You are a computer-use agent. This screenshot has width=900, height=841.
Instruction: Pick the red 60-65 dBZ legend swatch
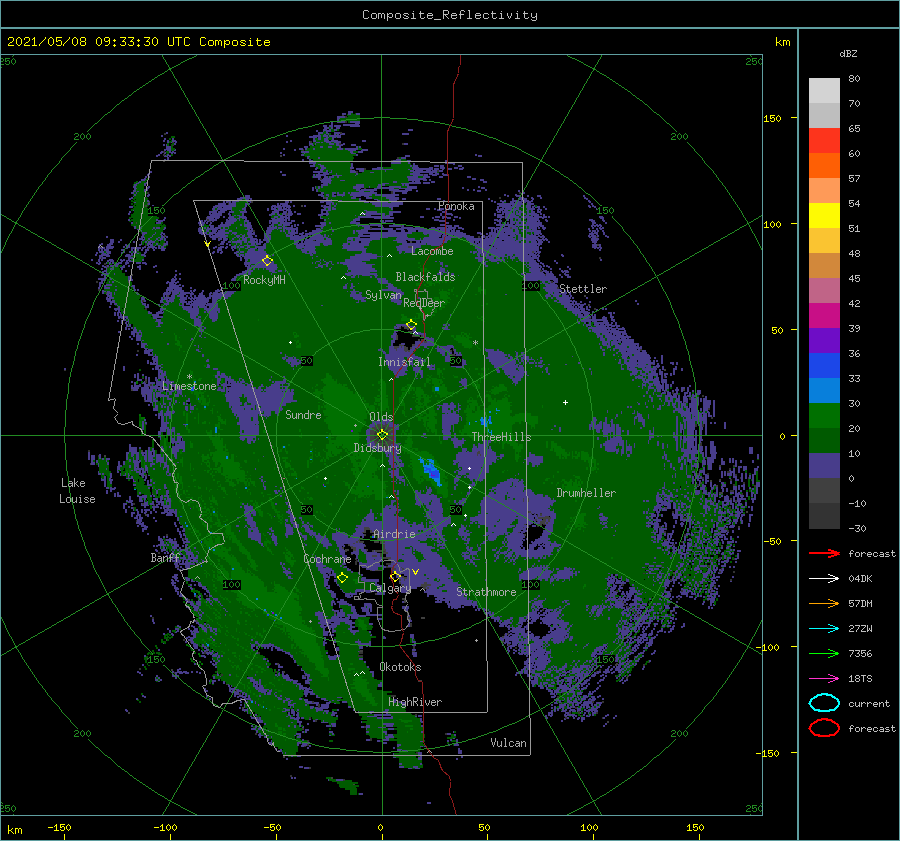click(824, 141)
